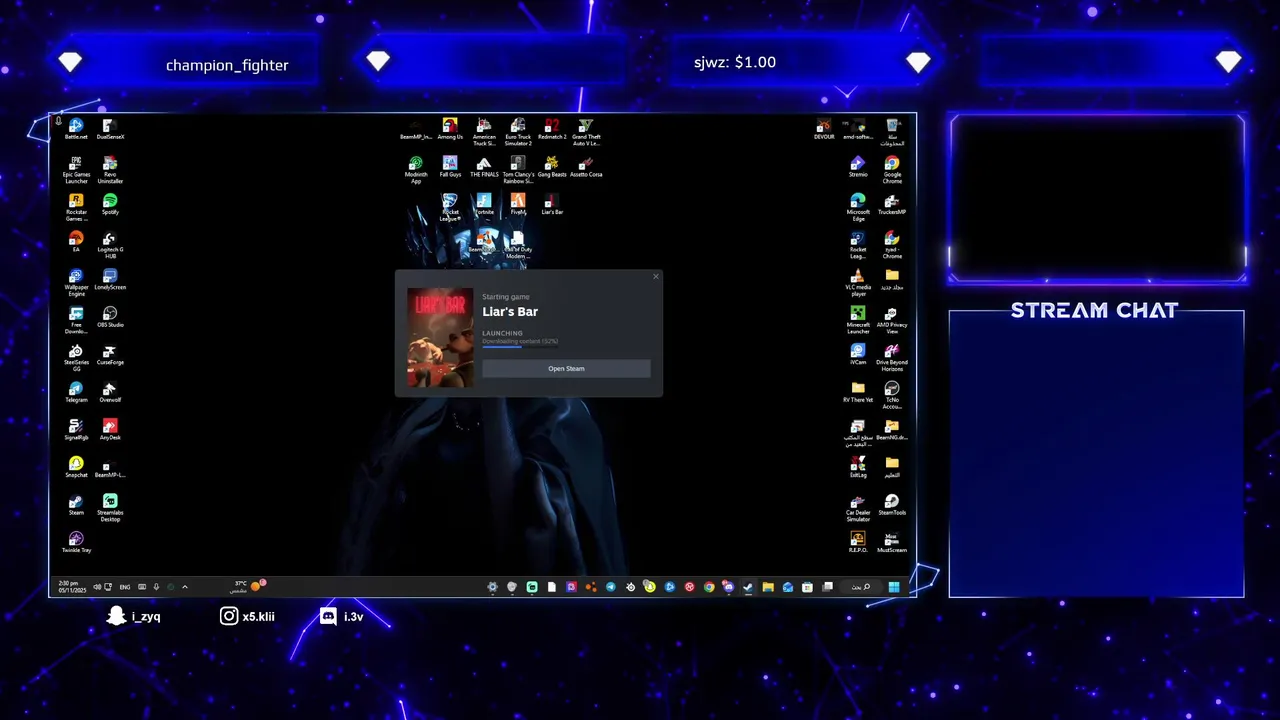Open the Gang Beasts desktop icon
Image resolution: width=1280 pixels, height=720 pixels.
coord(552,166)
